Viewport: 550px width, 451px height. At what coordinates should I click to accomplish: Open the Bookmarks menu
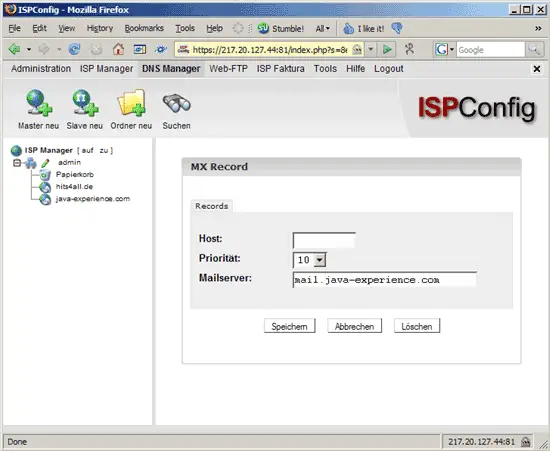tap(144, 28)
